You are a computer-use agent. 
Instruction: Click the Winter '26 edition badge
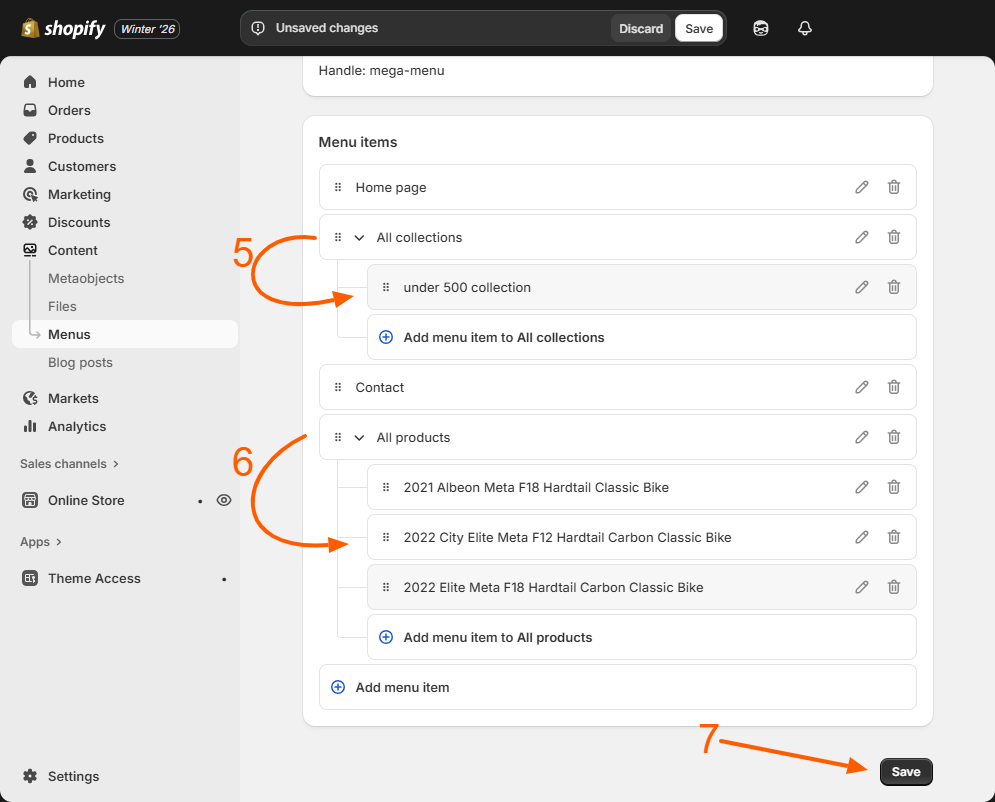(147, 29)
